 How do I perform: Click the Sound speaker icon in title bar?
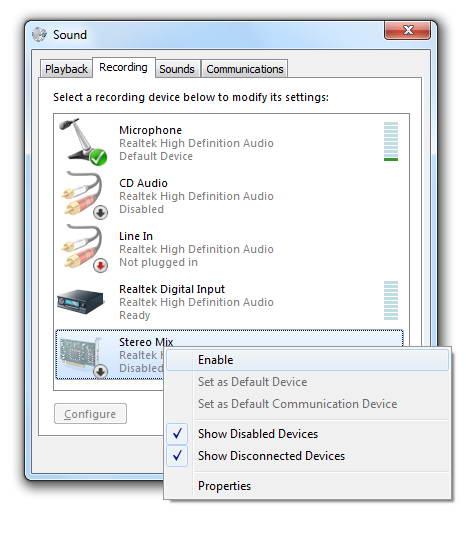click(39, 34)
